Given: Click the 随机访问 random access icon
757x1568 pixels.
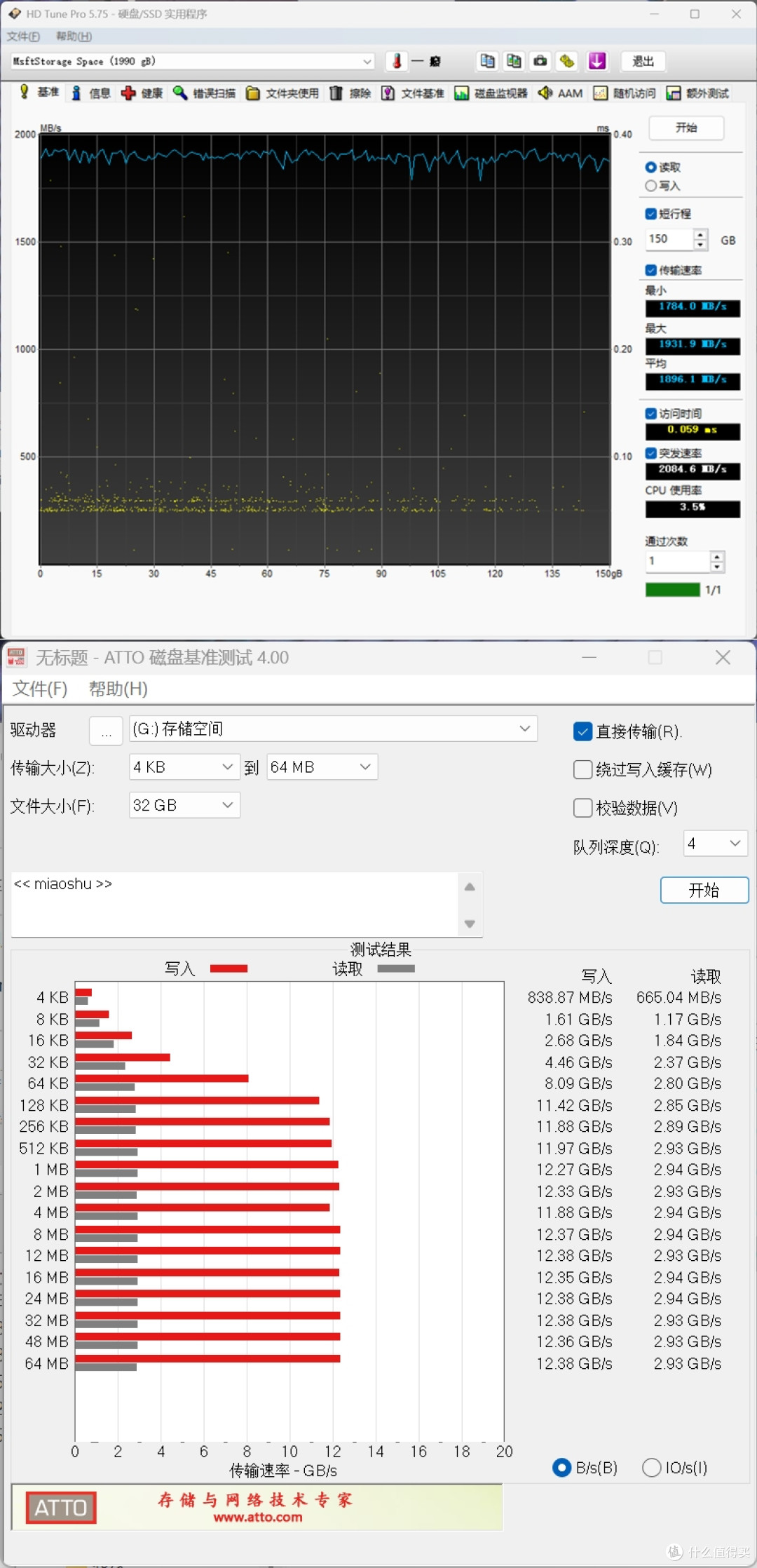Looking at the screenshot, I should pyautogui.click(x=601, y=93).
